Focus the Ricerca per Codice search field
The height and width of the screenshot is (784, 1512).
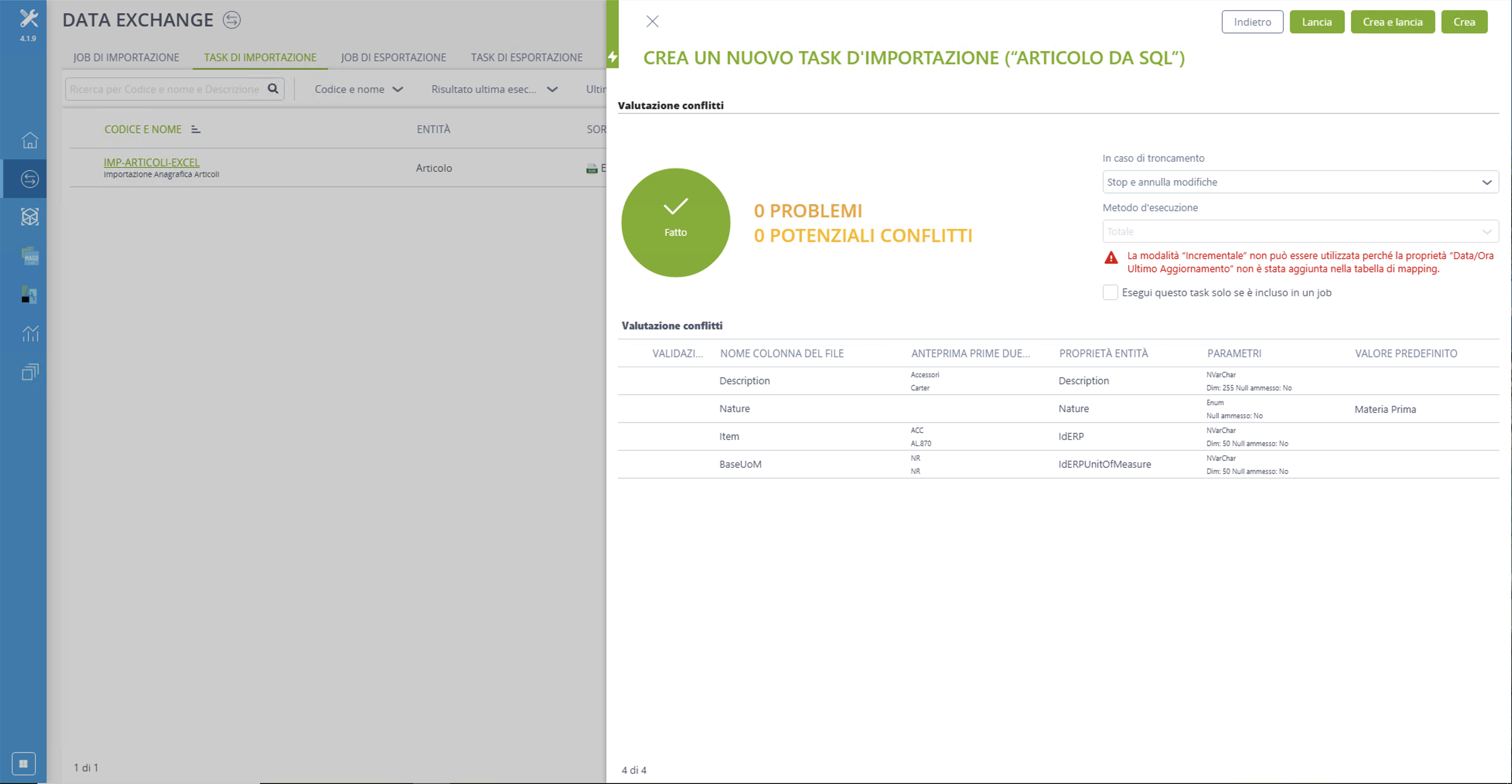tap(166, 89)
